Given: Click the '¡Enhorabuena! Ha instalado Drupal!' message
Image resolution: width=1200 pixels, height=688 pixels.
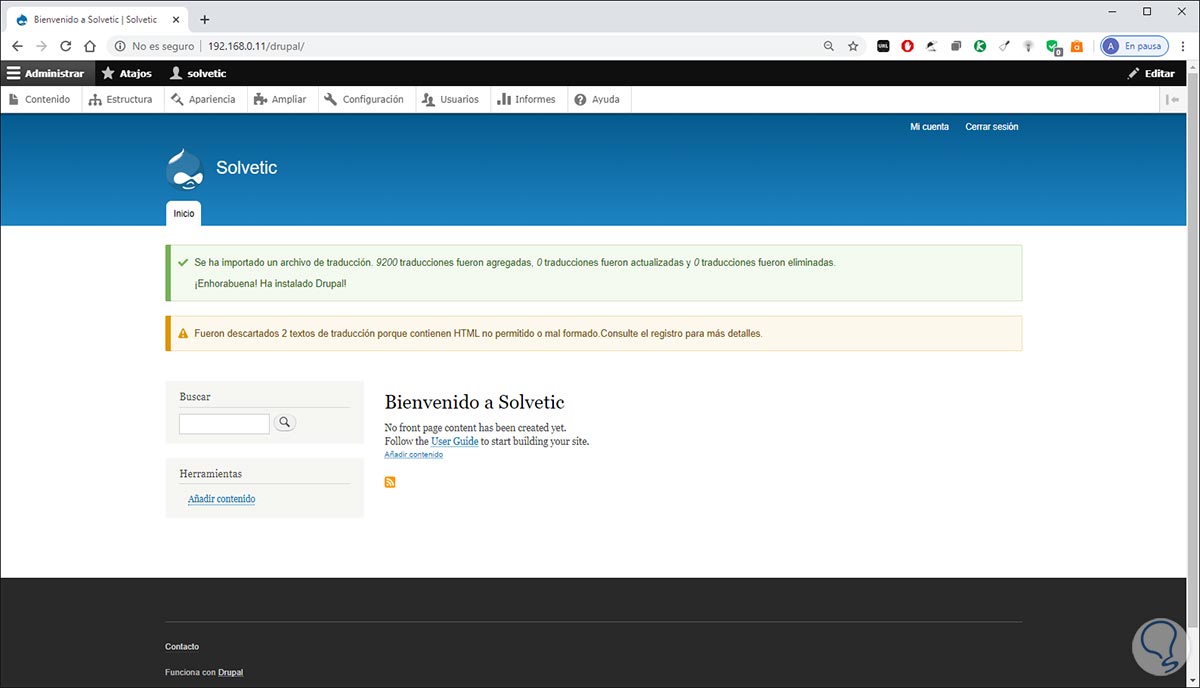Looking at the screenshot, I should [271, 283].
